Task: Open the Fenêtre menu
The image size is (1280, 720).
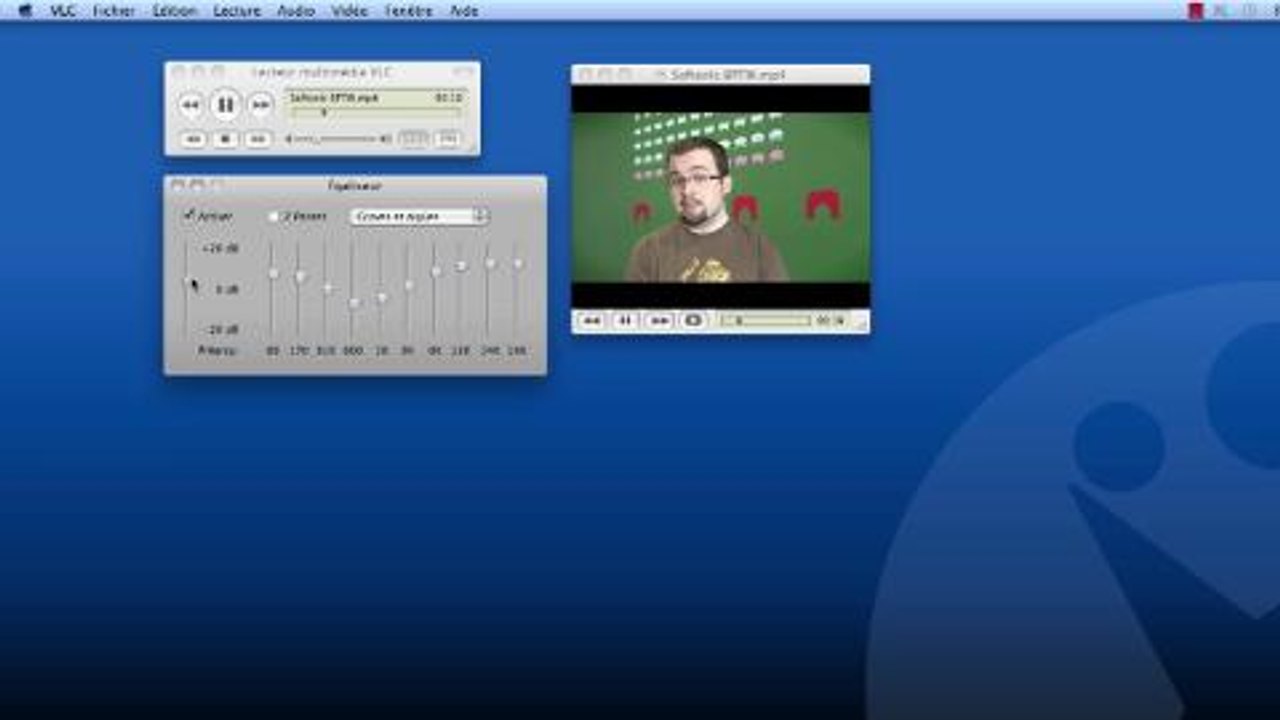Action: (409, 11)
